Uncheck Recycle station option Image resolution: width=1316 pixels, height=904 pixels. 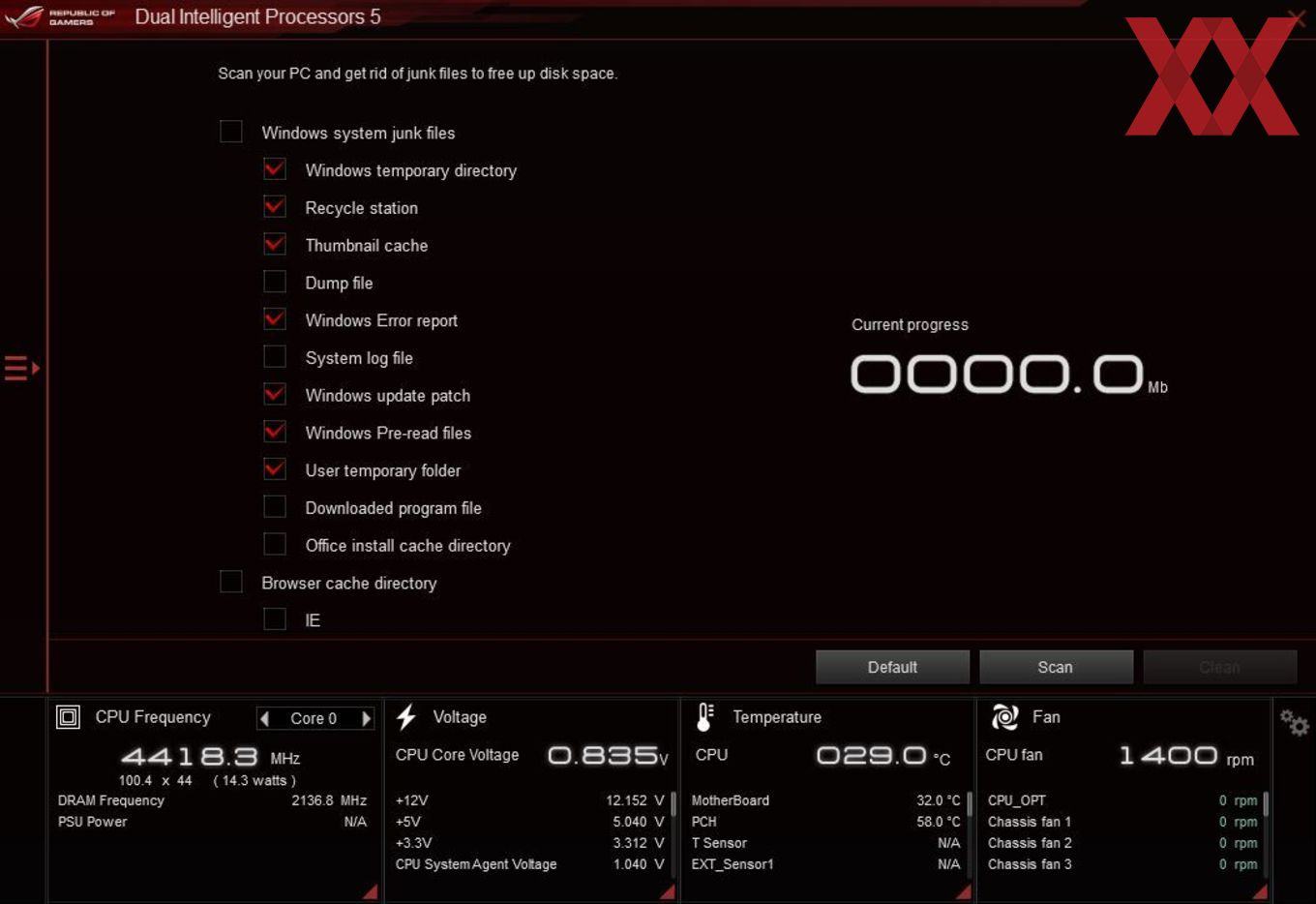pyautogui.click(x=275, y=207)
